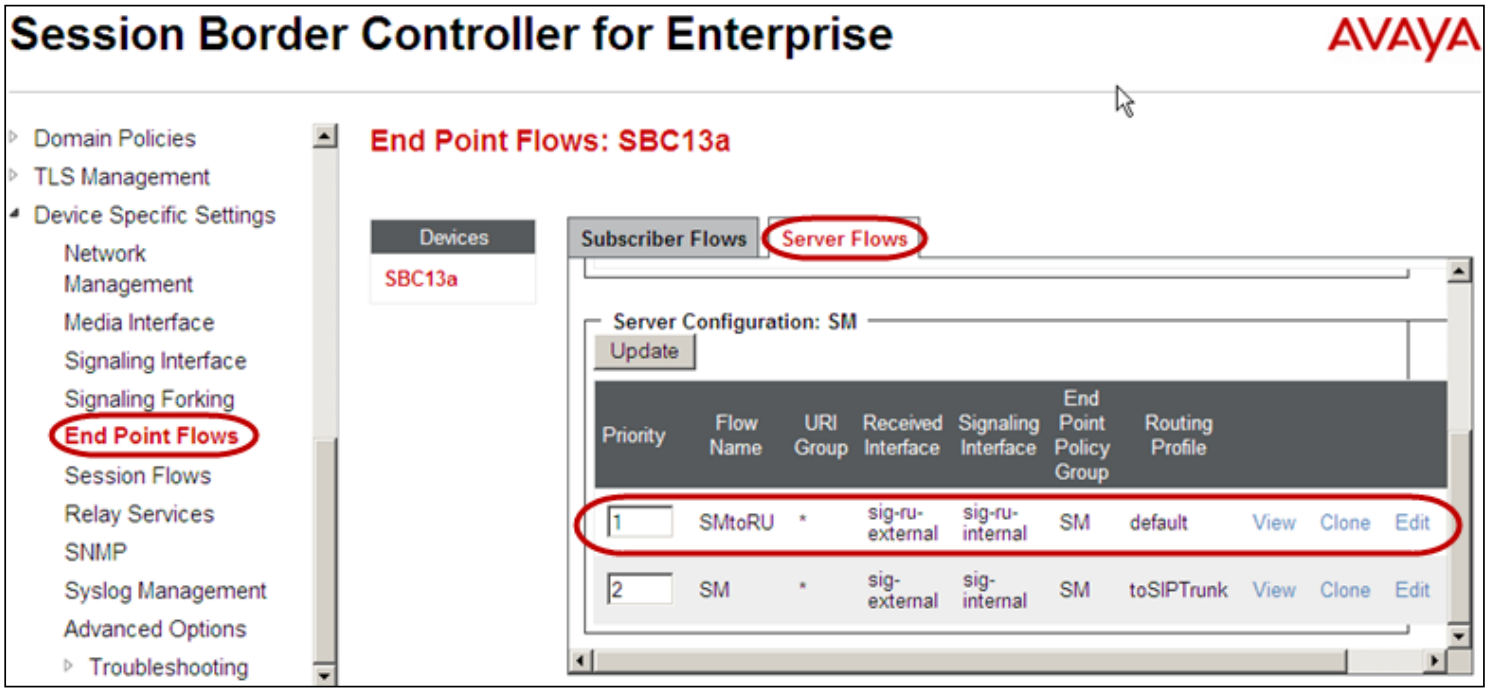Expand the TLS Management tree node
1492x691 pixels.
tap(14, 177)
